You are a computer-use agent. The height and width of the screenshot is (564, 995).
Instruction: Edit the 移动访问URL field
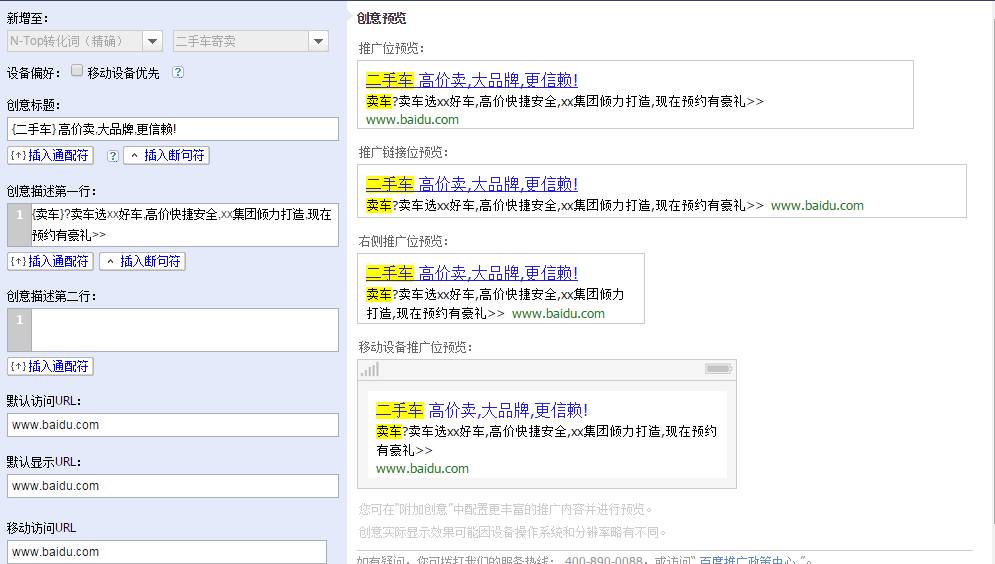pos(167,552)
